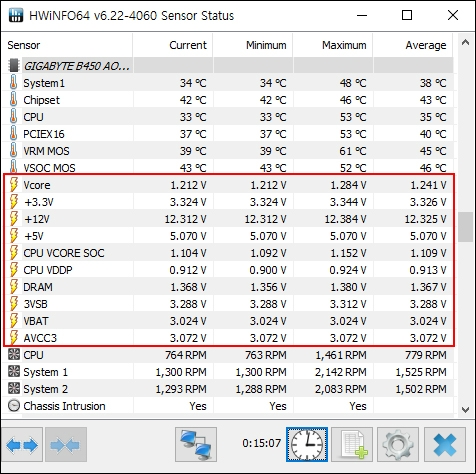
Task: Click the Current column header
Action: click(x=173, y=45)
